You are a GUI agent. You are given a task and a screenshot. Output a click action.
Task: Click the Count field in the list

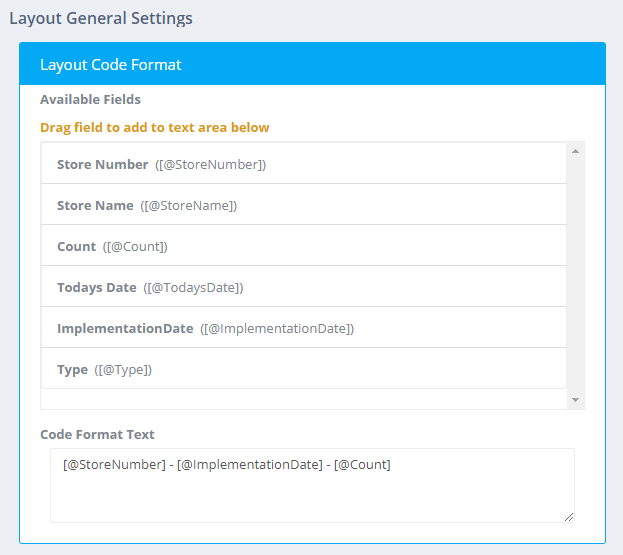click(303, 246)
